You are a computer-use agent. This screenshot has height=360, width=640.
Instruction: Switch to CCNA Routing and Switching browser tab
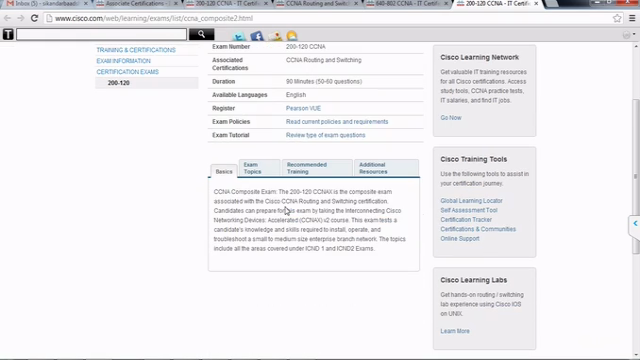(x=316, y=3)
